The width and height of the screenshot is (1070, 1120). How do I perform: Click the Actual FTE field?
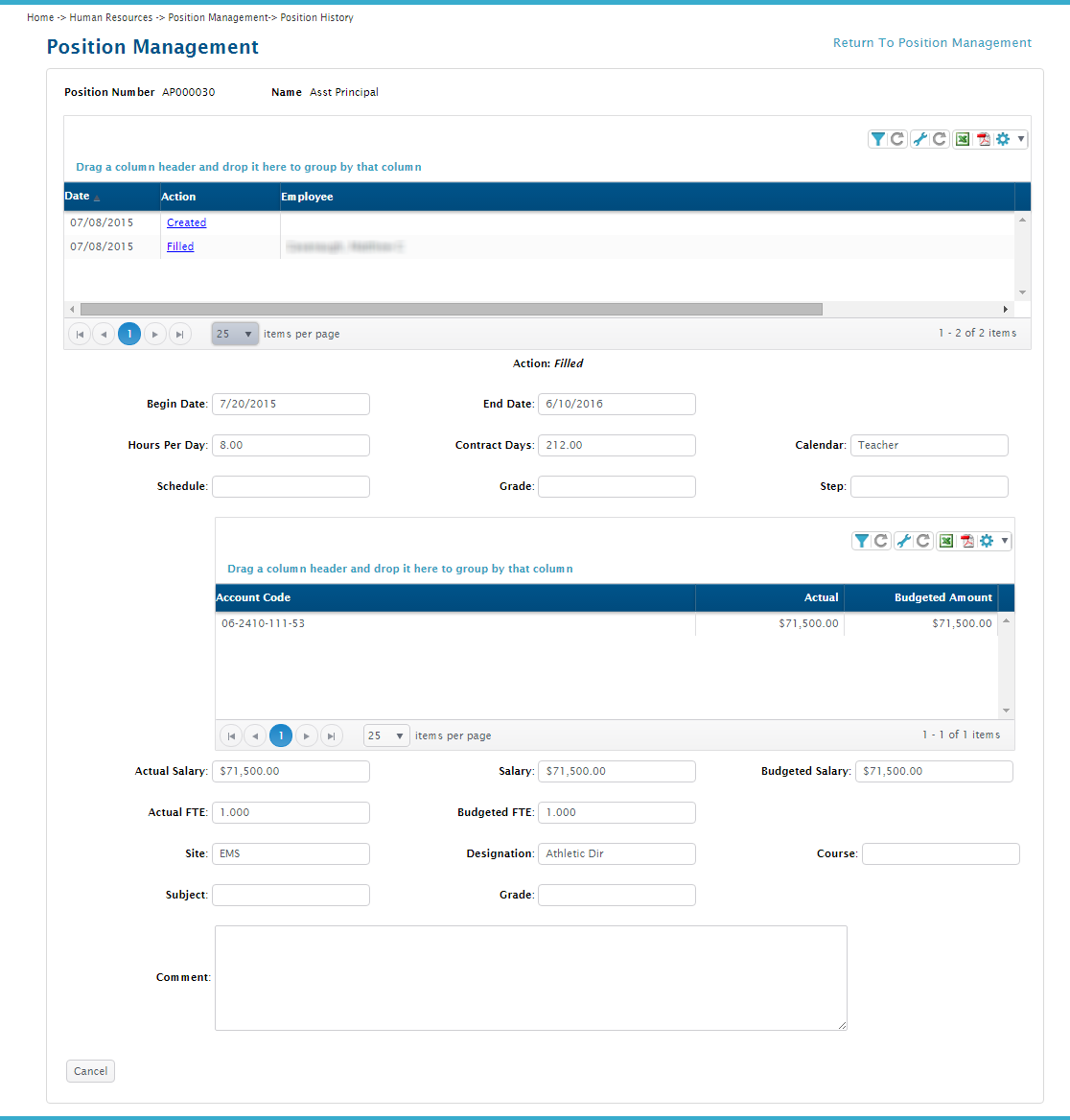291,813
